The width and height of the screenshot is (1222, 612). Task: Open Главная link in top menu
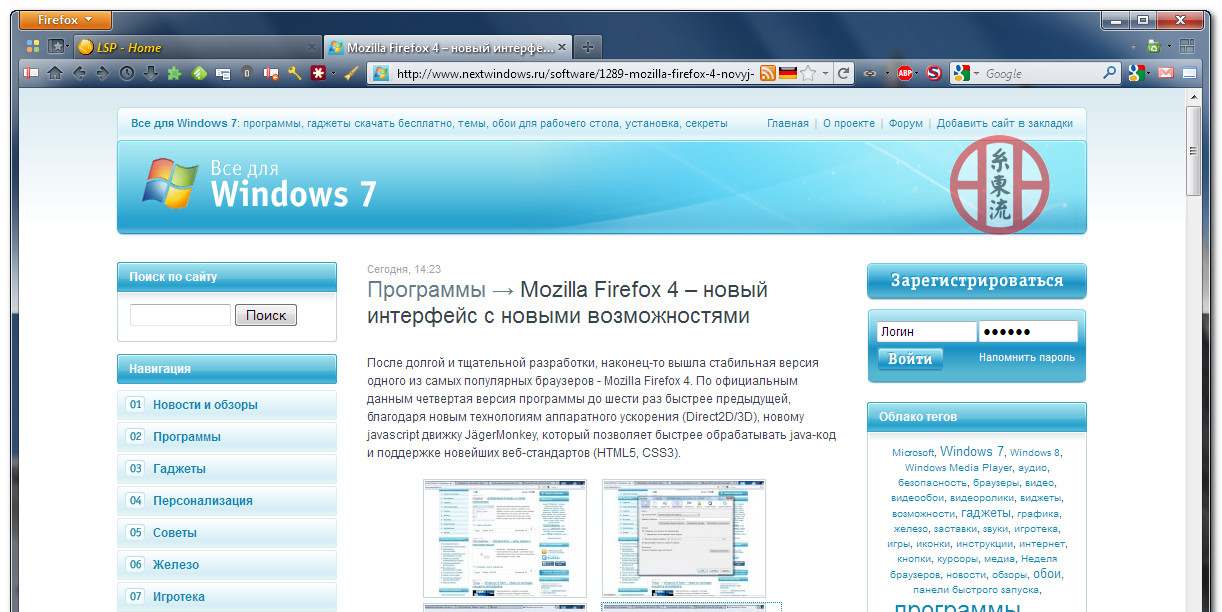click(x=788, y=123)
